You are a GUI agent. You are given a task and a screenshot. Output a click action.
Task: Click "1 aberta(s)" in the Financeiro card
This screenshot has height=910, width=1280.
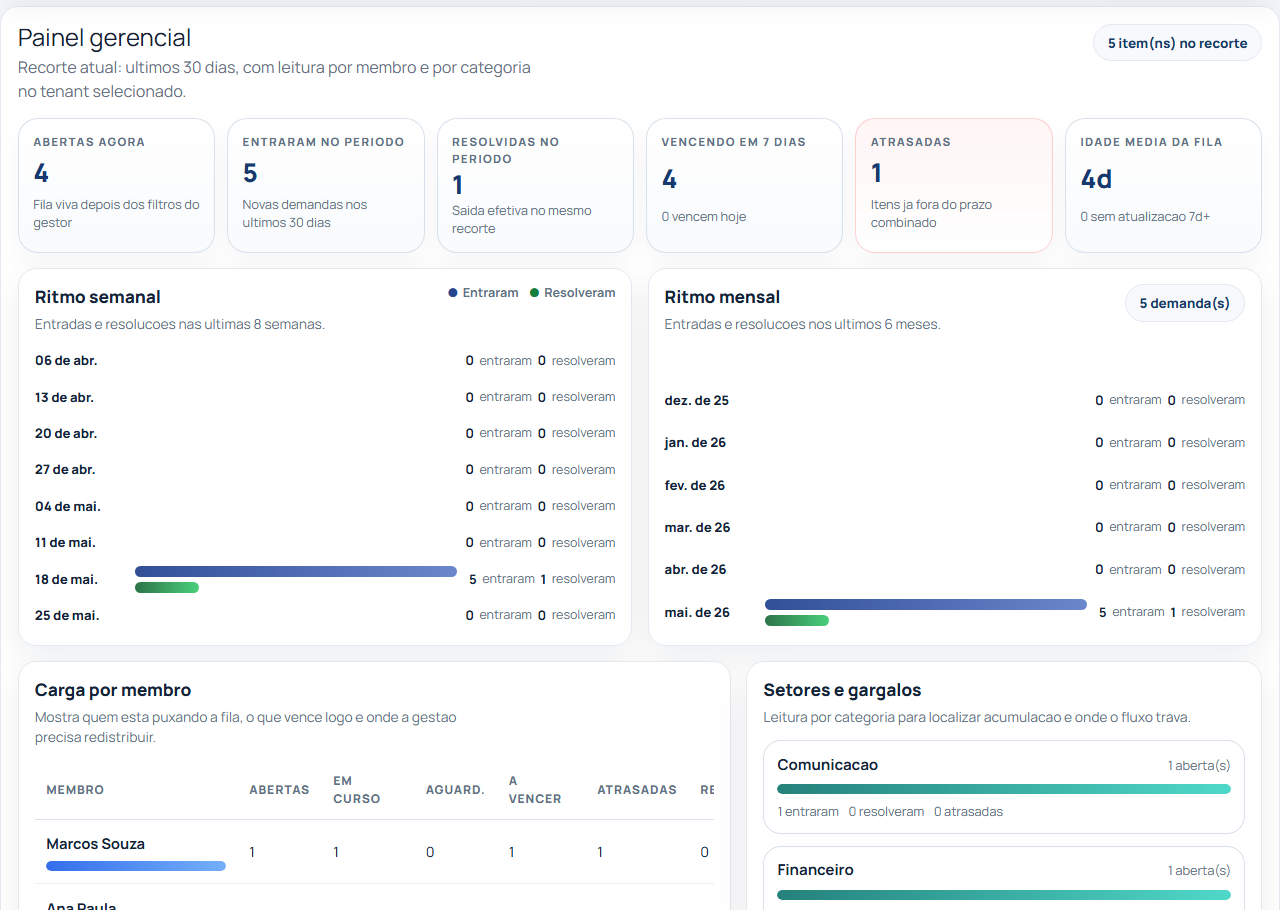(1199, 871)
